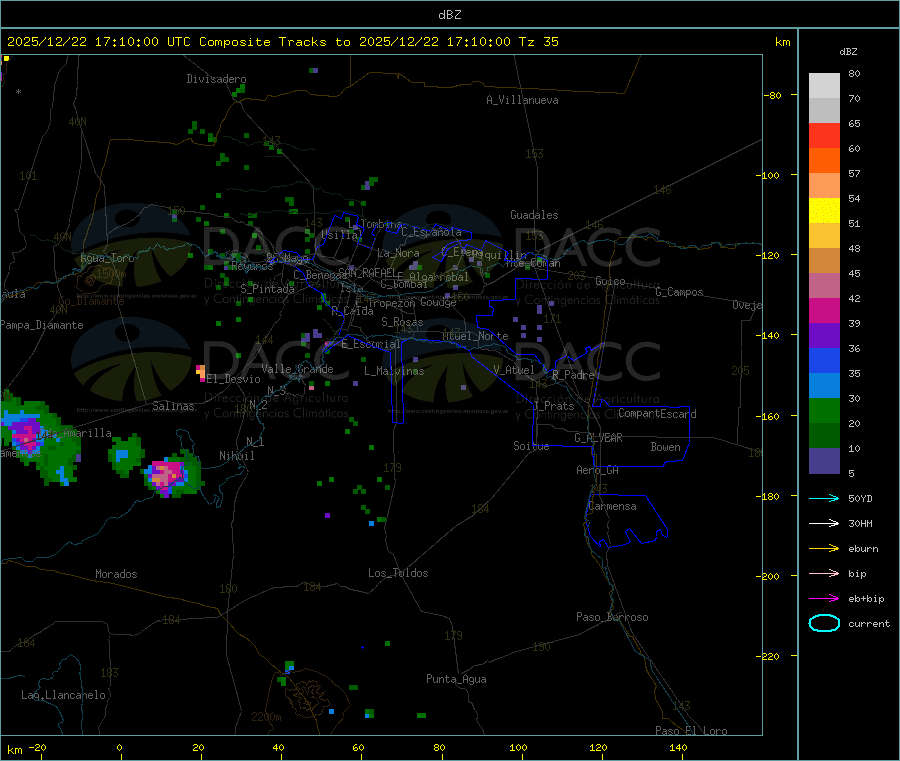The width and height of the screenshot is (900, 761).
Task: Click the Guadales place label
Action: (x=534, y=215)
